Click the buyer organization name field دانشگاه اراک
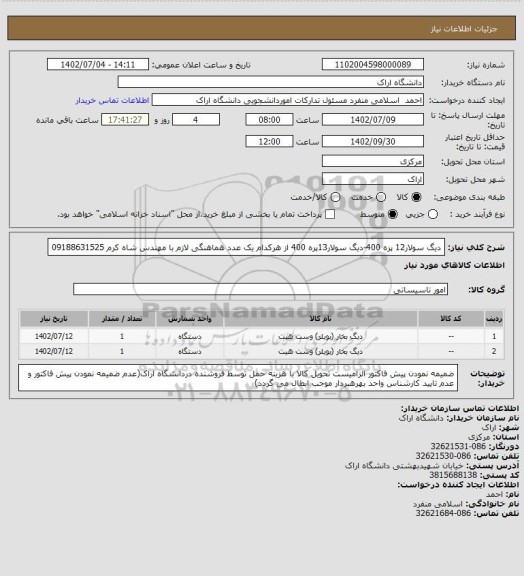The image size is (524, 576). pos(270,82)
